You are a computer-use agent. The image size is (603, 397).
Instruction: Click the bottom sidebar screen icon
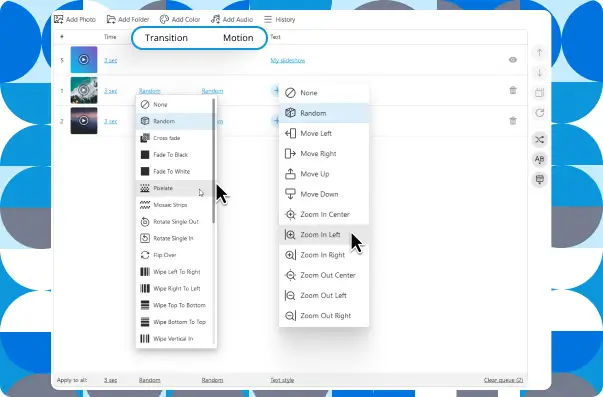pos(540,179)
